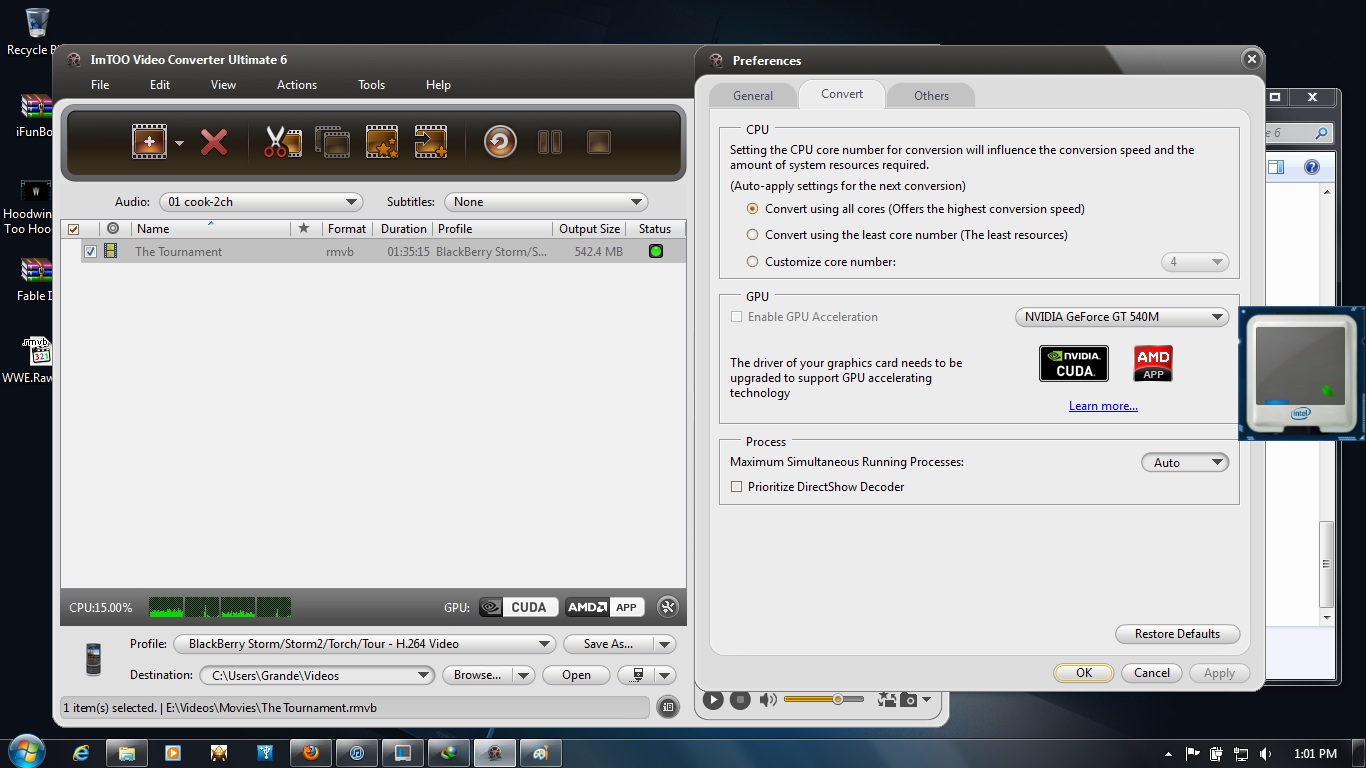The height and width of the screenshot is (768, 1366).
Task: Click the Restore Defaults button
Action: point(1177,634)
